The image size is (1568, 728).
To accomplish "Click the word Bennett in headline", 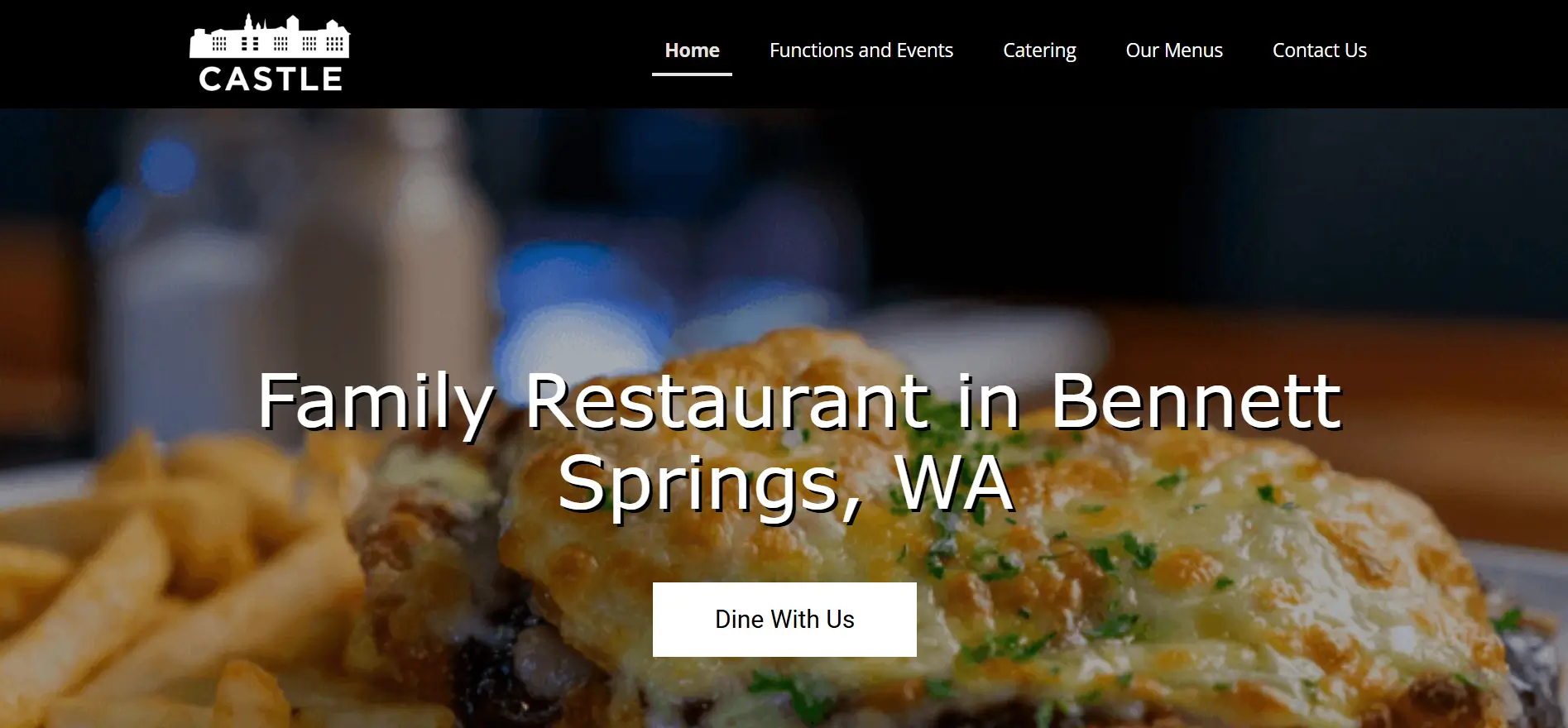I will coord(1196,401).
